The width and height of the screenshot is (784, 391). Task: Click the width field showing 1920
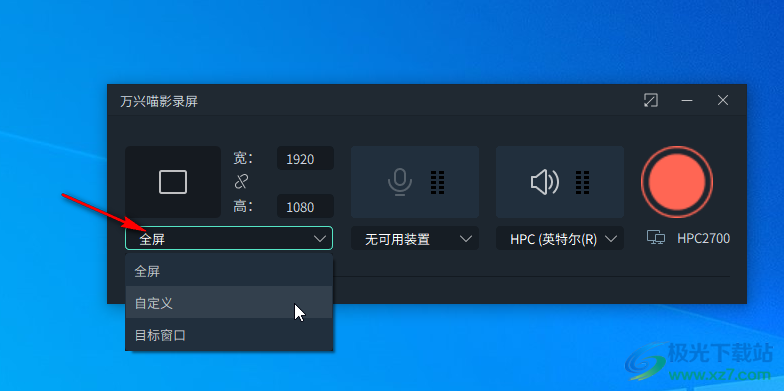[305, 158]
